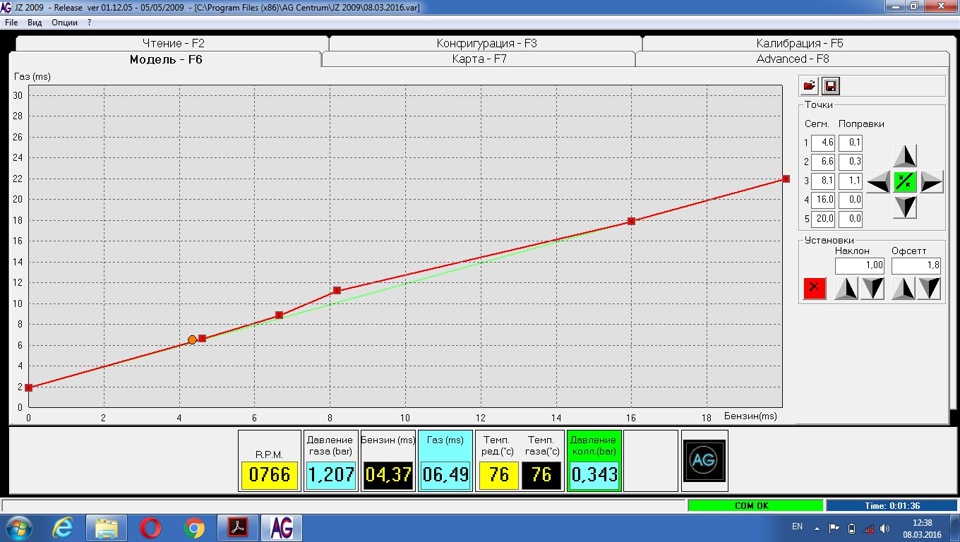Open the Advanced - F8 tab
960x542 pixels.
tap(792, 59)
